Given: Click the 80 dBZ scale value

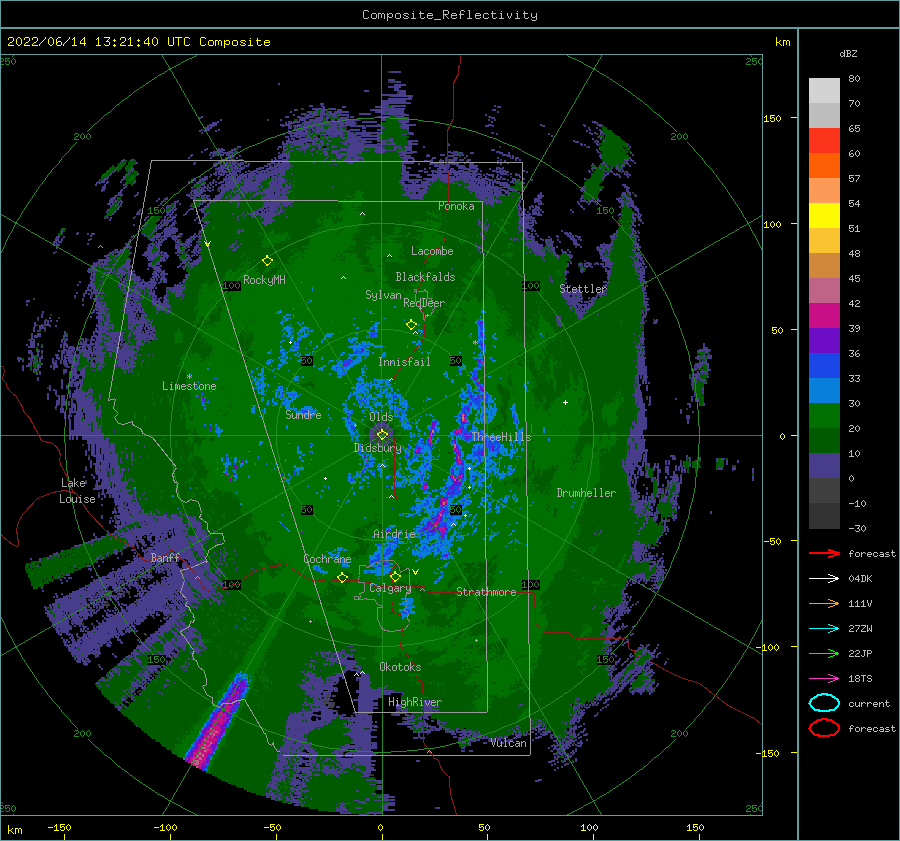Looking at the screenshot, I should click(x=854, y=78).
